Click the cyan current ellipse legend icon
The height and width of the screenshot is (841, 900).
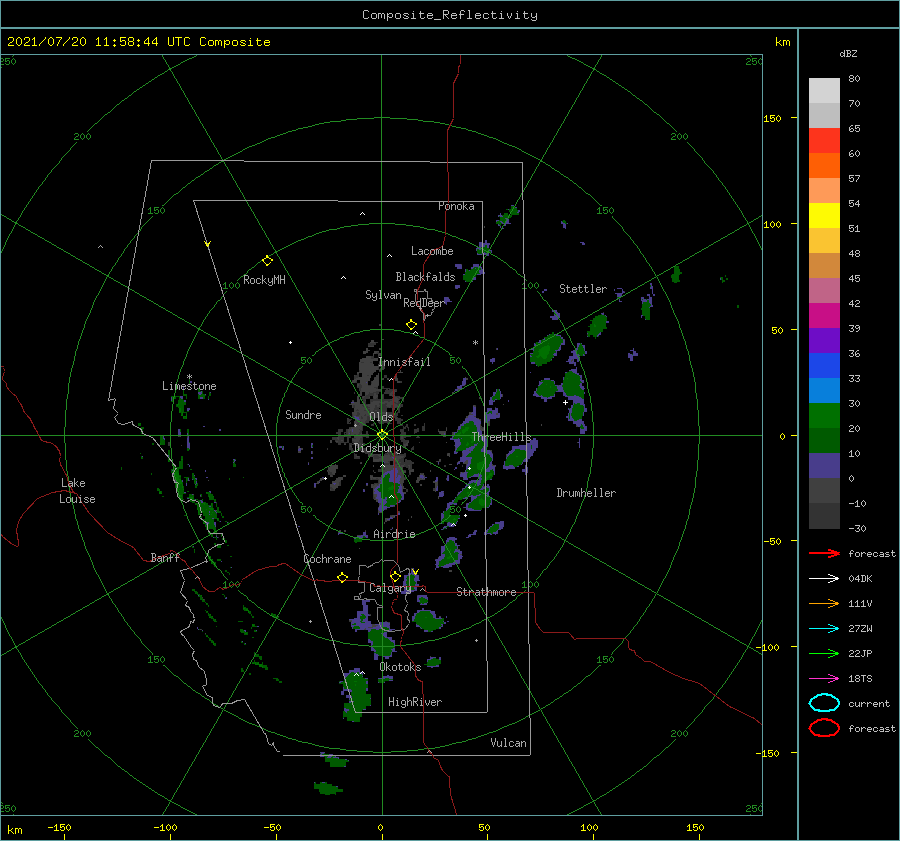tap(824, 703)
